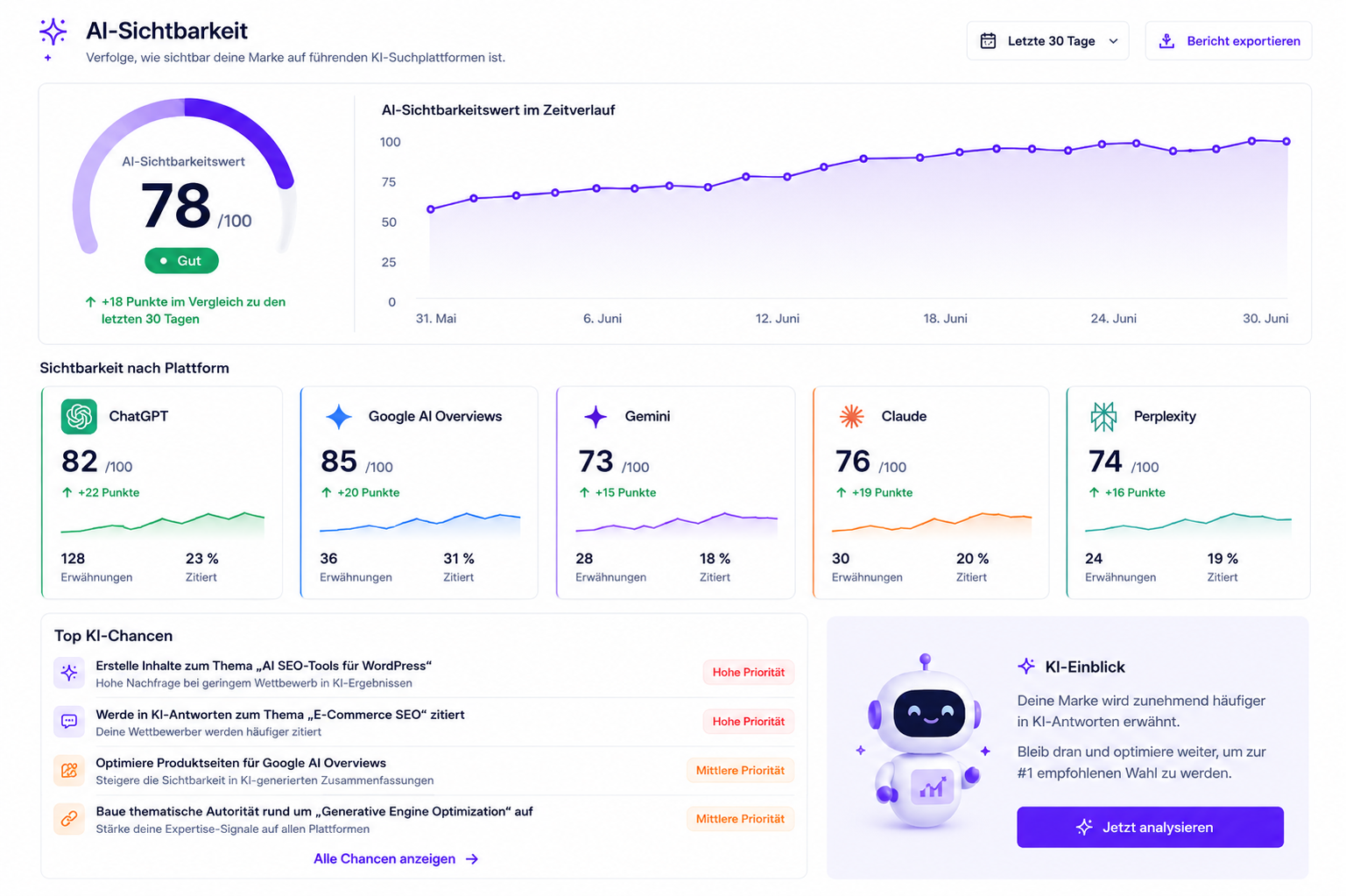The image size is (1346, 896).
Task: Click the link icon for Generative Engine Optimization
Action: pyautogui.click(x=69, y=819)
